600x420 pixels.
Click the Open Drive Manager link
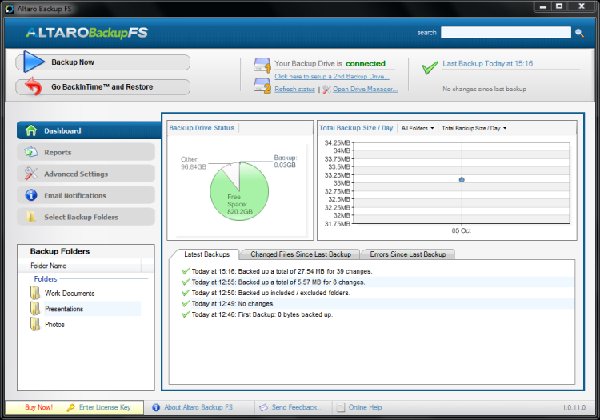365,89
